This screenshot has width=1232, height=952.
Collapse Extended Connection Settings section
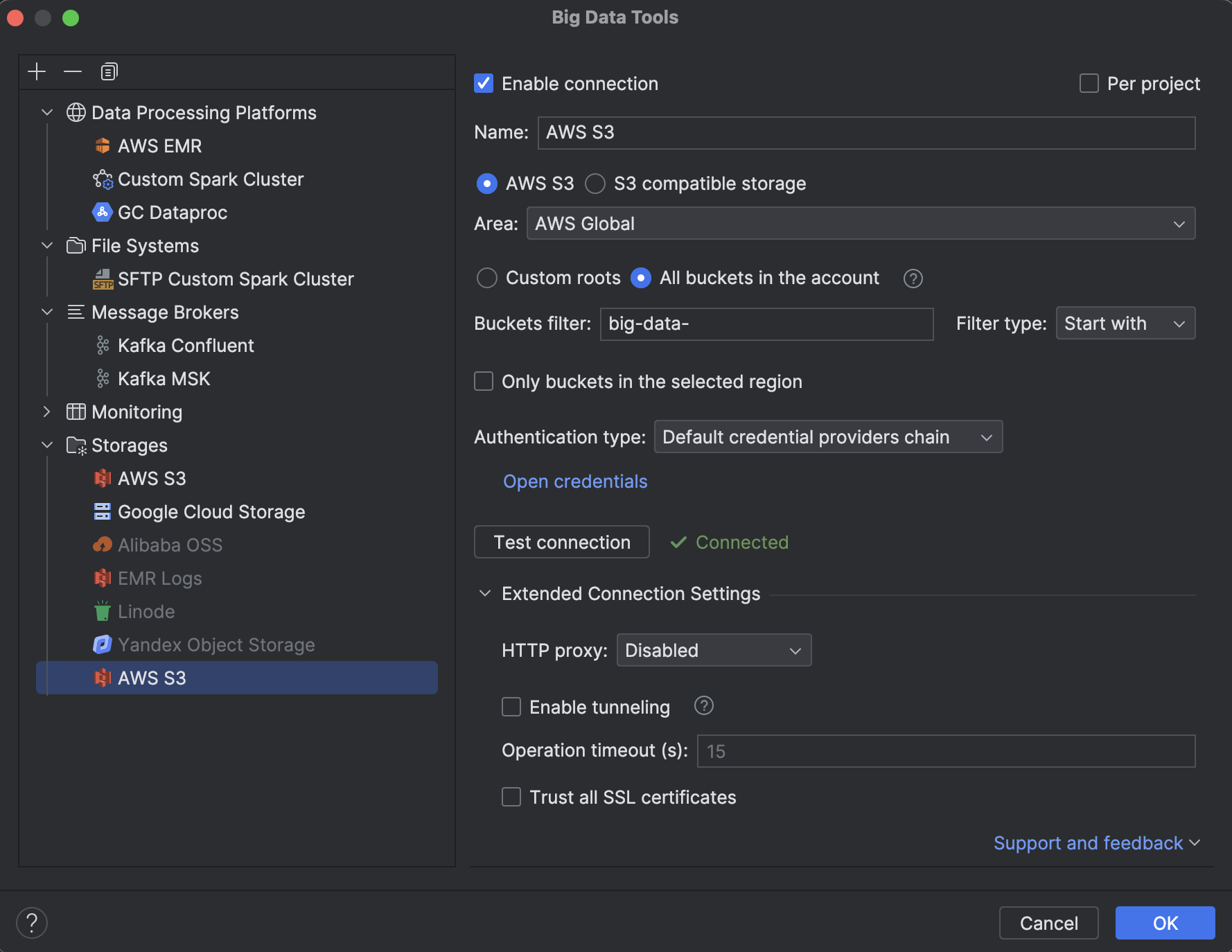(x=484, y=594)
